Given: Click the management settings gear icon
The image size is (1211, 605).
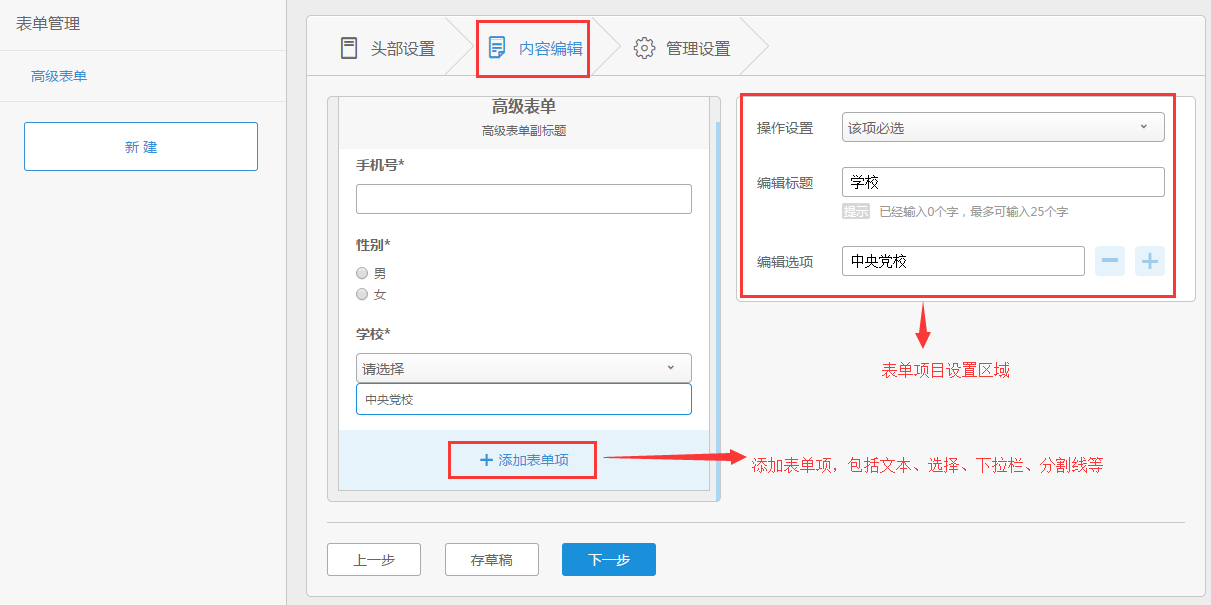Looking at the screenshot, I should click(644, 48).
